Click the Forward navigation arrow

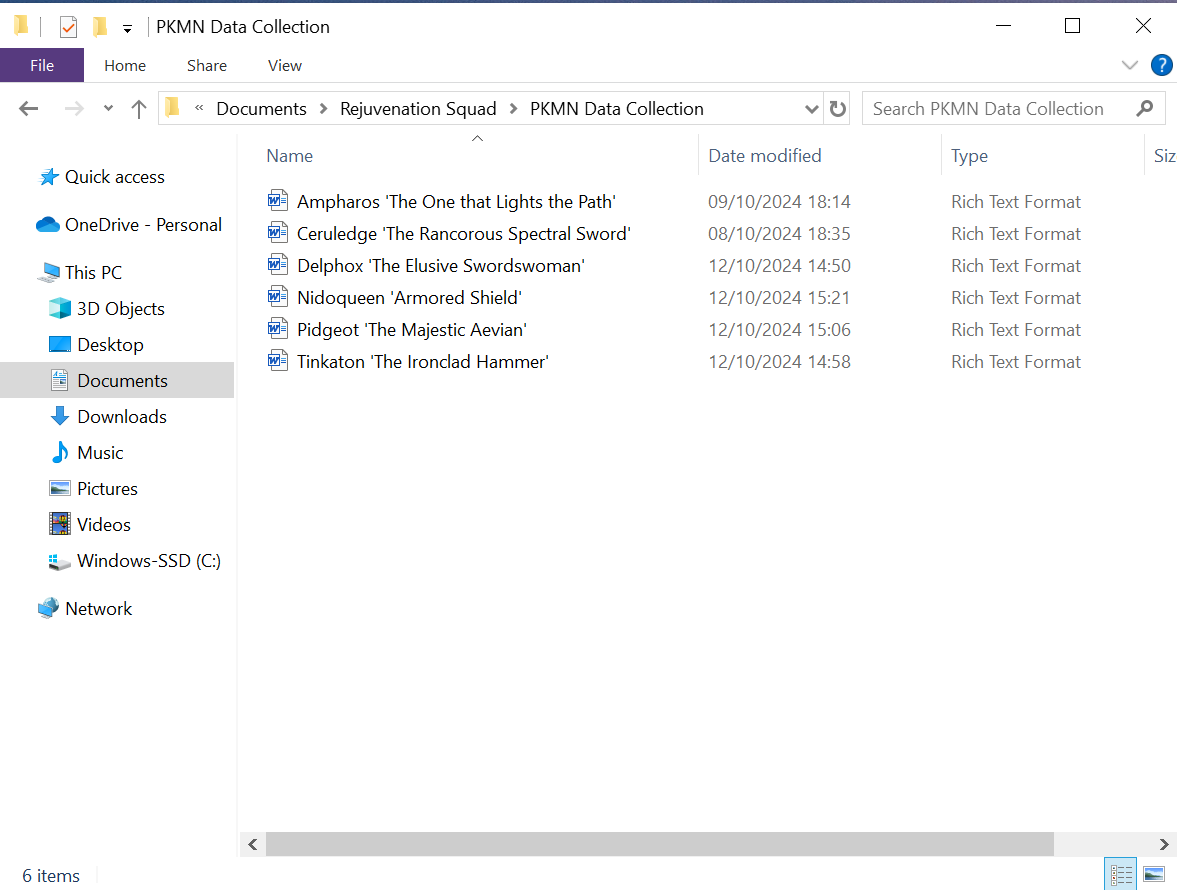pos(74,109)
